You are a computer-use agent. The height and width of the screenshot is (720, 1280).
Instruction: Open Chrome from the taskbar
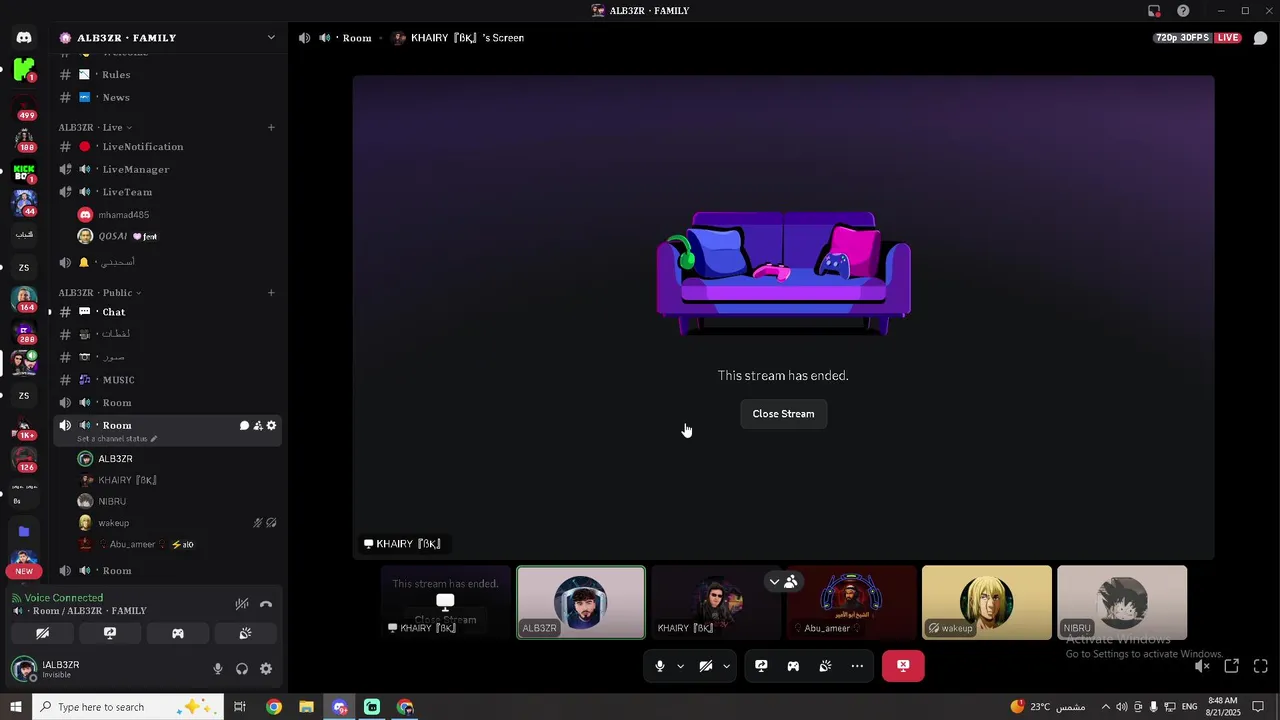(x=274, y=707)
